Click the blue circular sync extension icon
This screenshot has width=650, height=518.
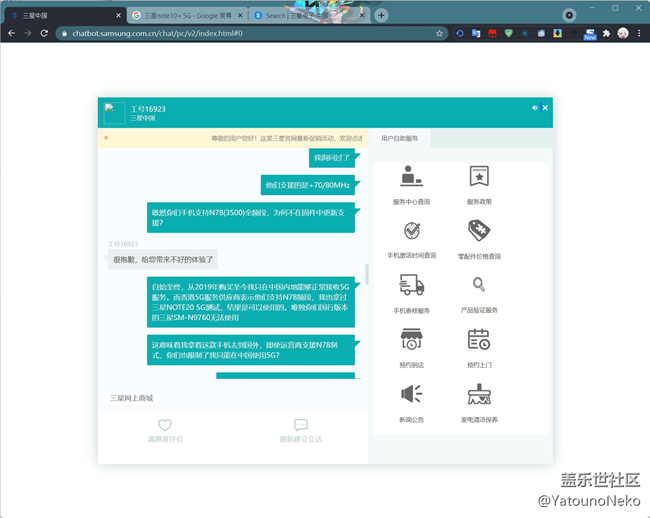click(460, 33)
